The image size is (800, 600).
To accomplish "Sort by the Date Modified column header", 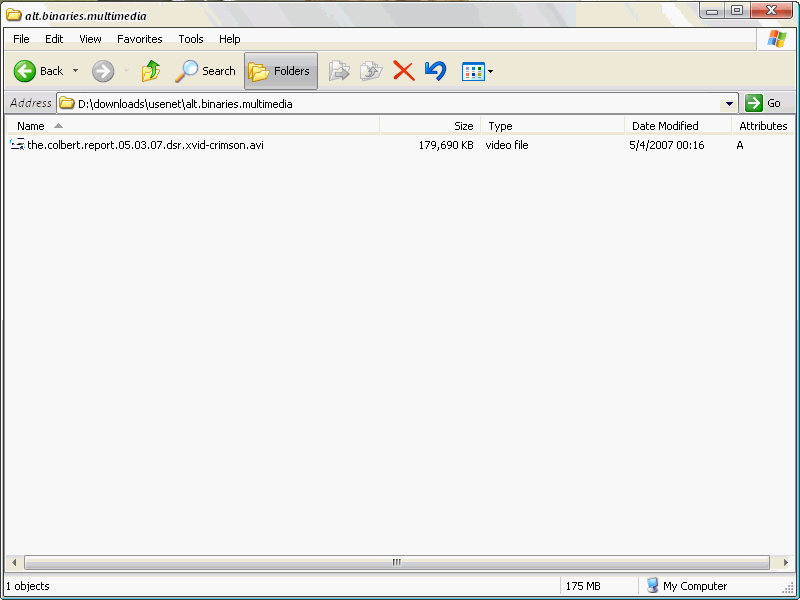I will [x=678, y=126].
